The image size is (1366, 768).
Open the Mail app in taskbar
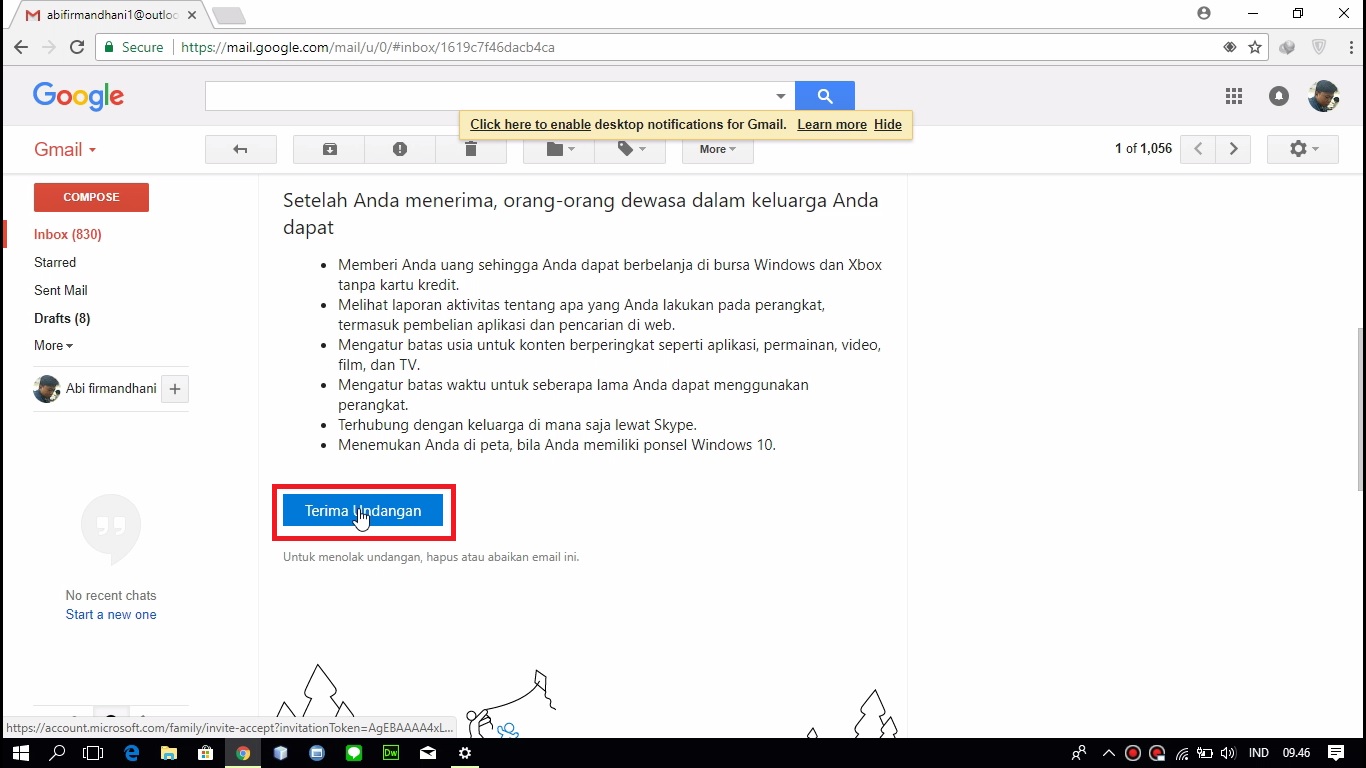coord(428,753)
